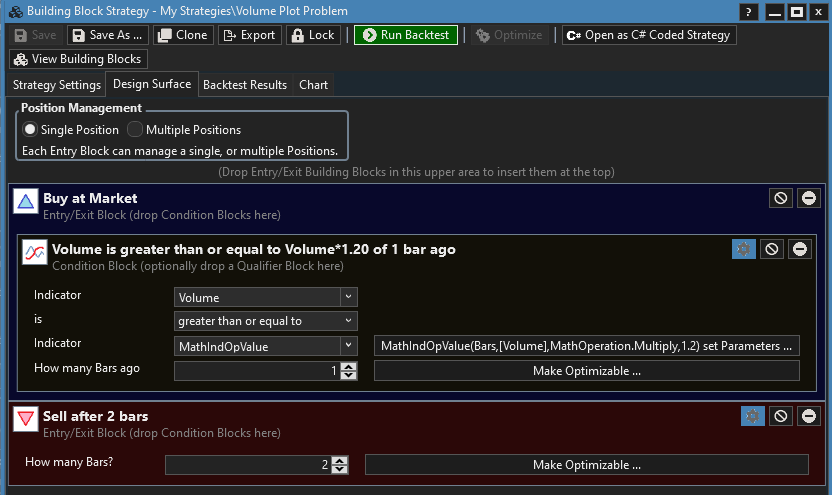Open settings gear of Sell after 2 bars block
Screen dimensions: 832x495
click(753, 416)
